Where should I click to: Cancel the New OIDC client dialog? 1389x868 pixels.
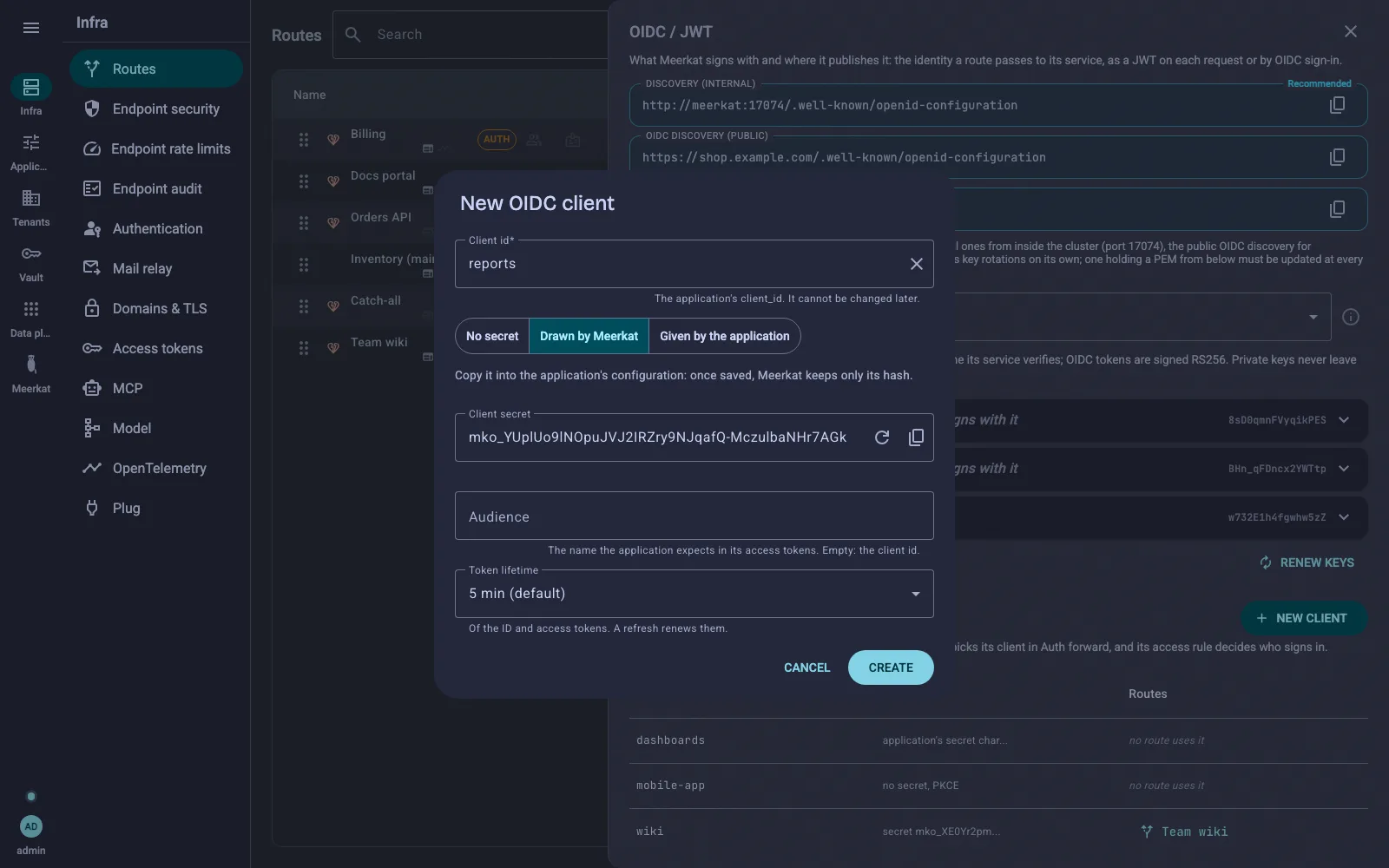pyautogui.click(x=806, y=667)
